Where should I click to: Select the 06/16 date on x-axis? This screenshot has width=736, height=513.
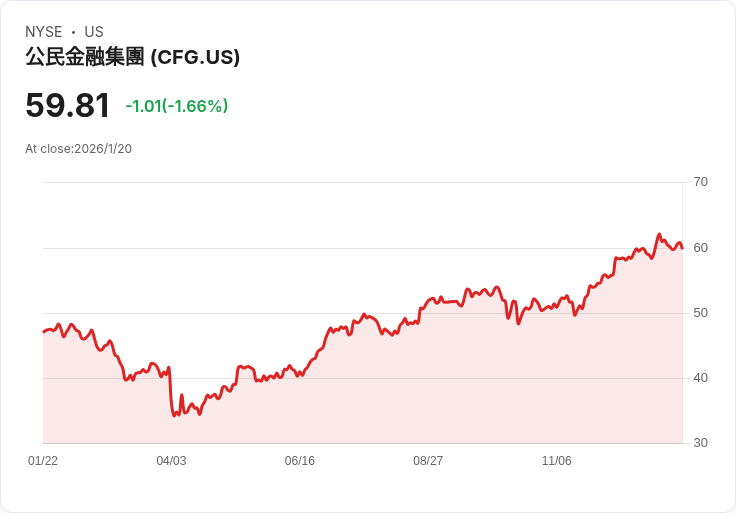[x=300, y=461]
